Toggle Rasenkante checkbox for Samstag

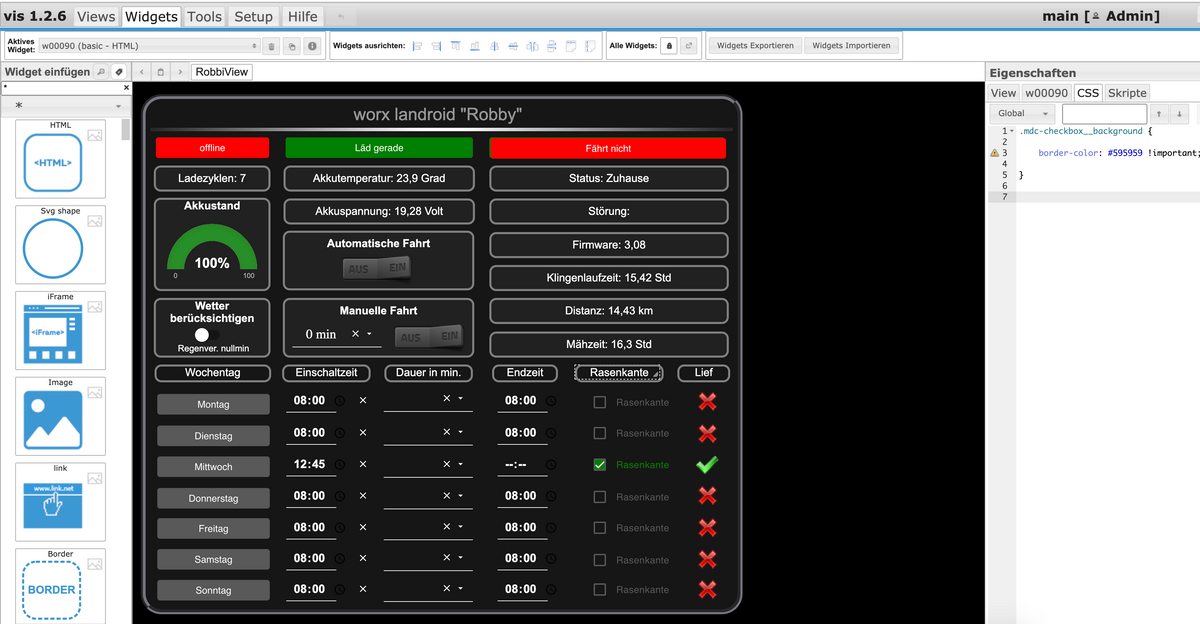click(x=600, y=559)
